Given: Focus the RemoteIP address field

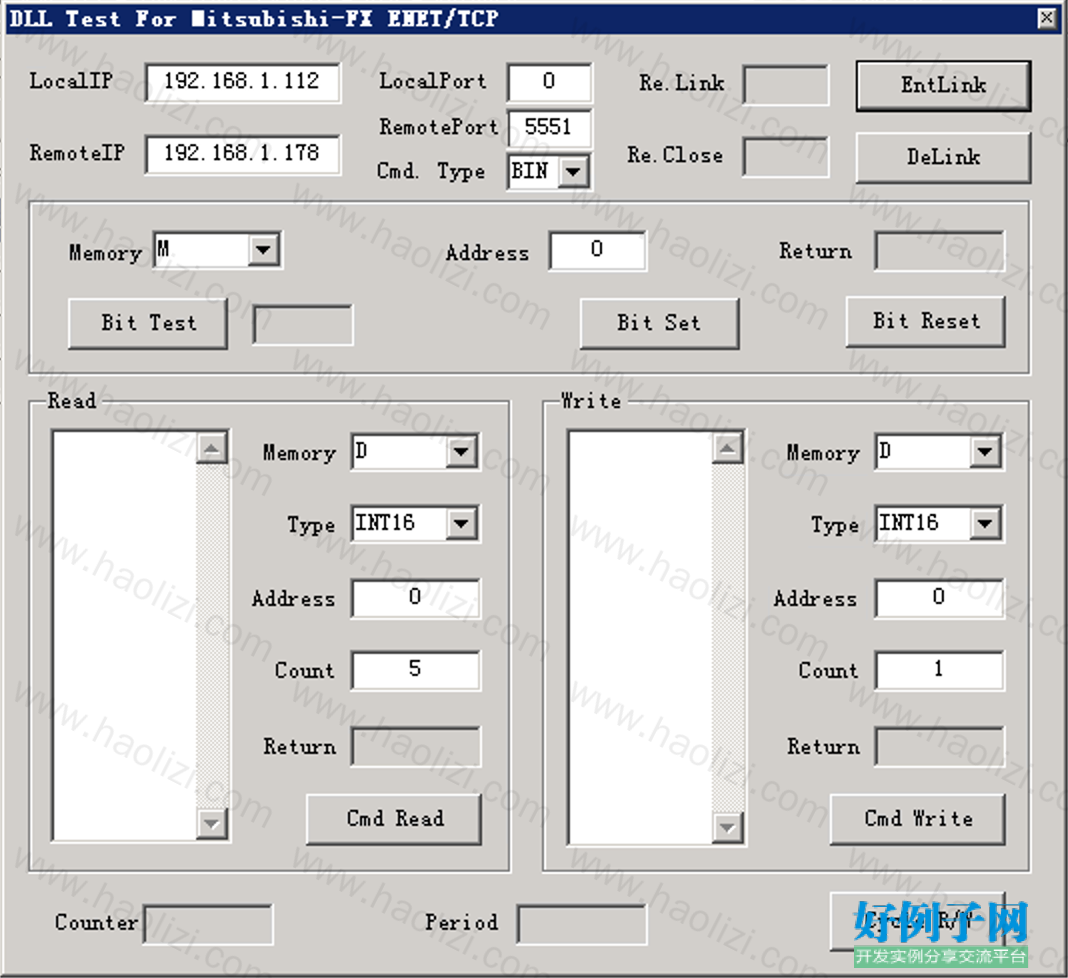Looking at the screenshot, I should tap(242, 155).
